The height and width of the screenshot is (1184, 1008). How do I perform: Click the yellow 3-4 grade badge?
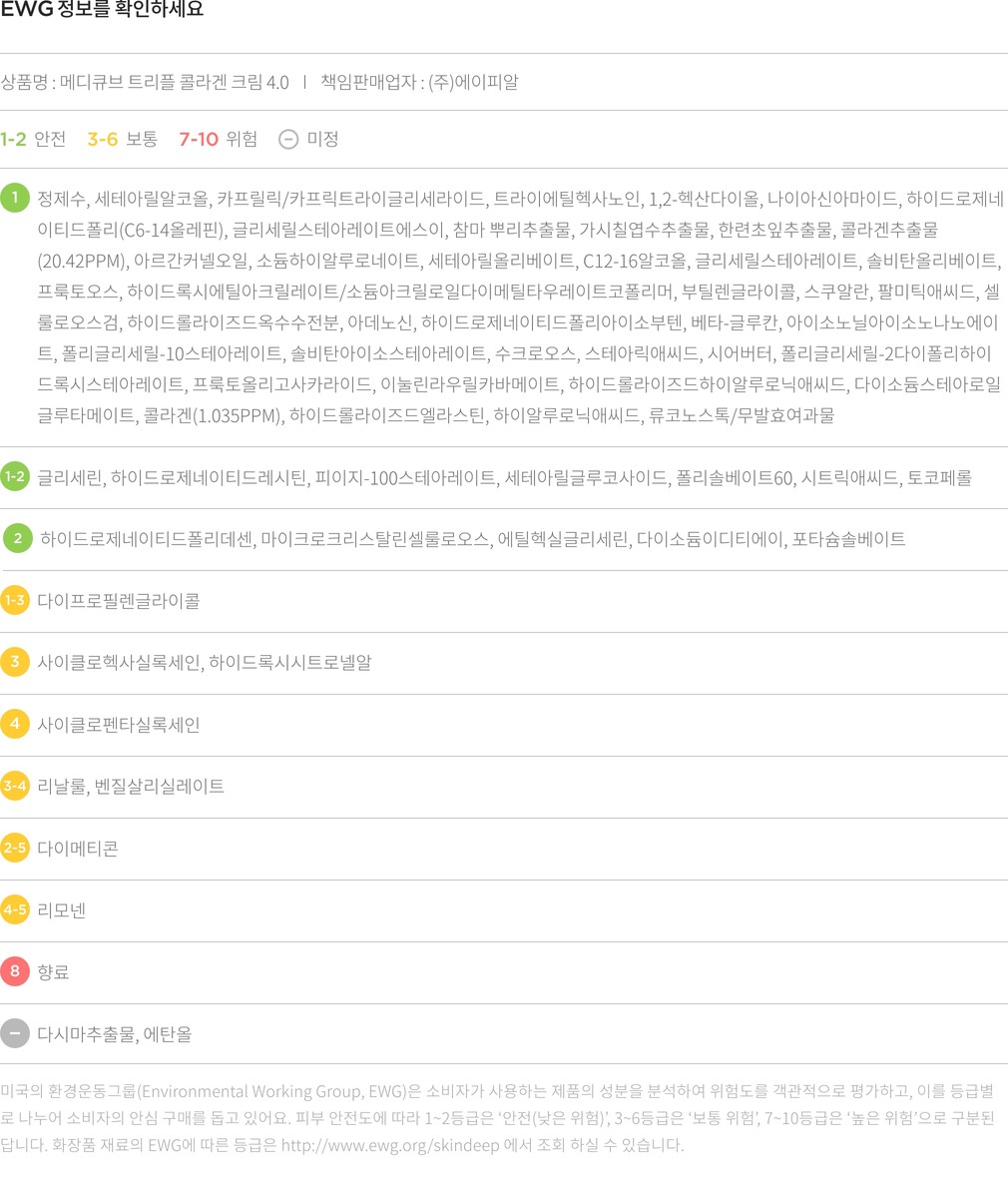(x=15, y=786)
